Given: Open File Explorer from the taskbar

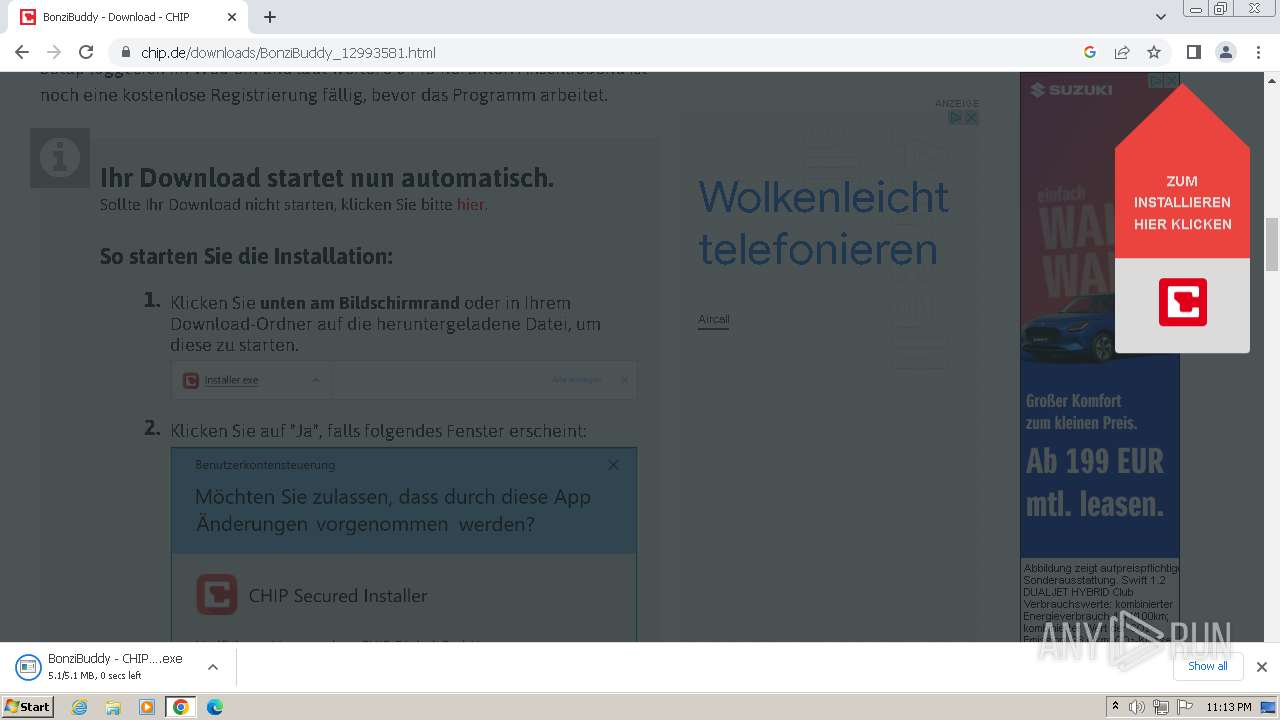Looking at the screenshot, I should (113, 707).
